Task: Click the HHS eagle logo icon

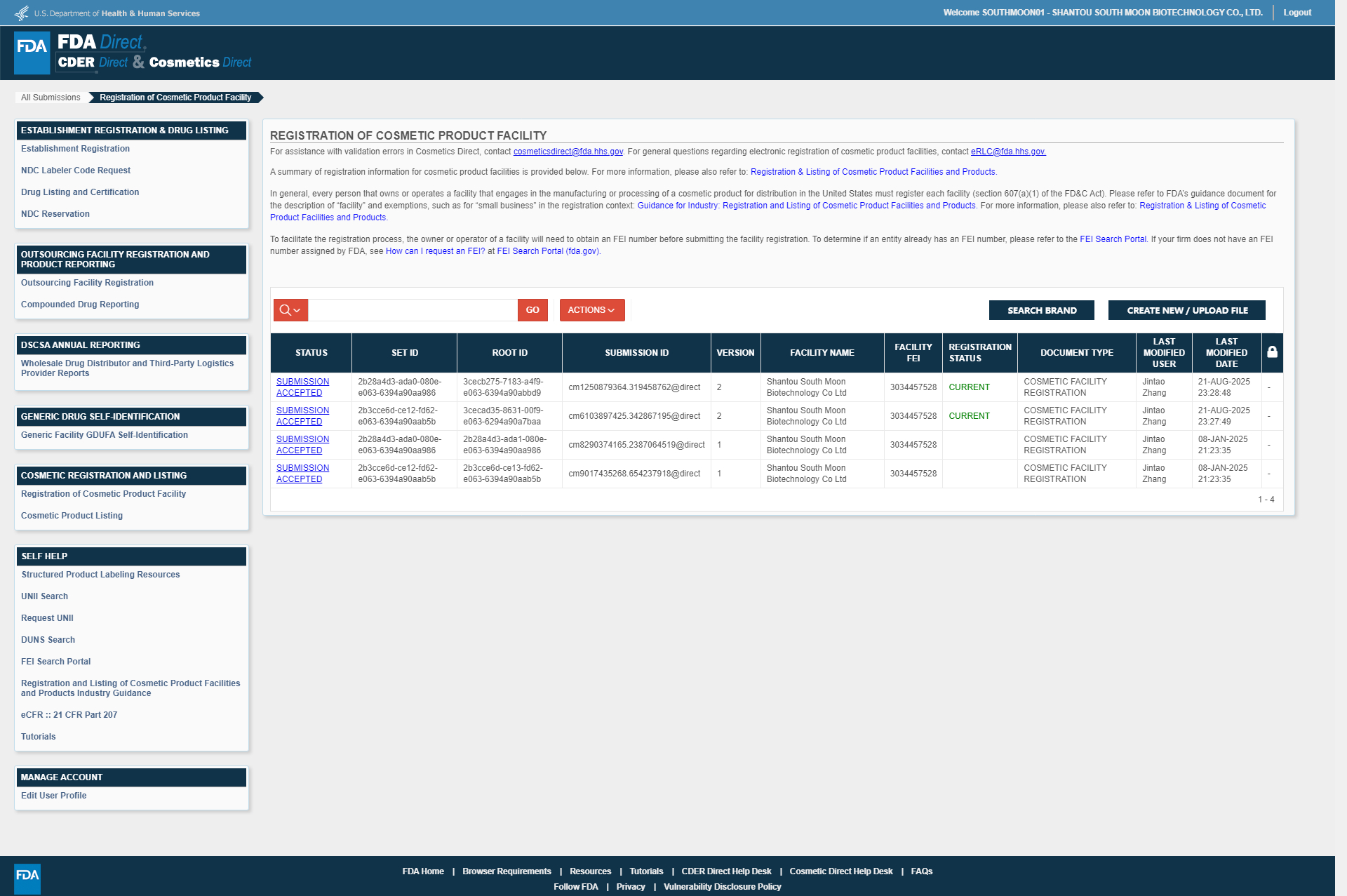Action: (22, 13)
